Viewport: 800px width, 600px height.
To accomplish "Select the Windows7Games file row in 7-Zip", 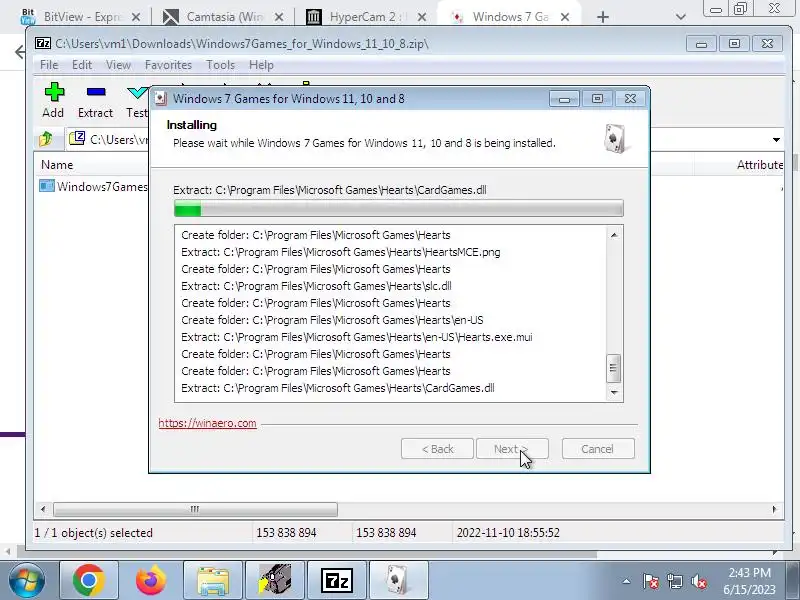I will pos(94,186).
